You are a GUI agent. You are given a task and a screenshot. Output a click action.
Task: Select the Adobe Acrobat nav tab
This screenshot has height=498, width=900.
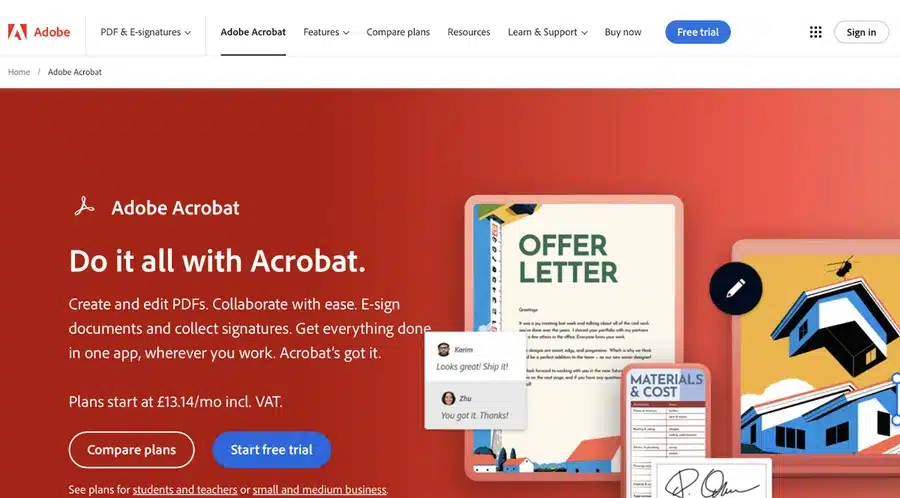(x=253, y=32)
